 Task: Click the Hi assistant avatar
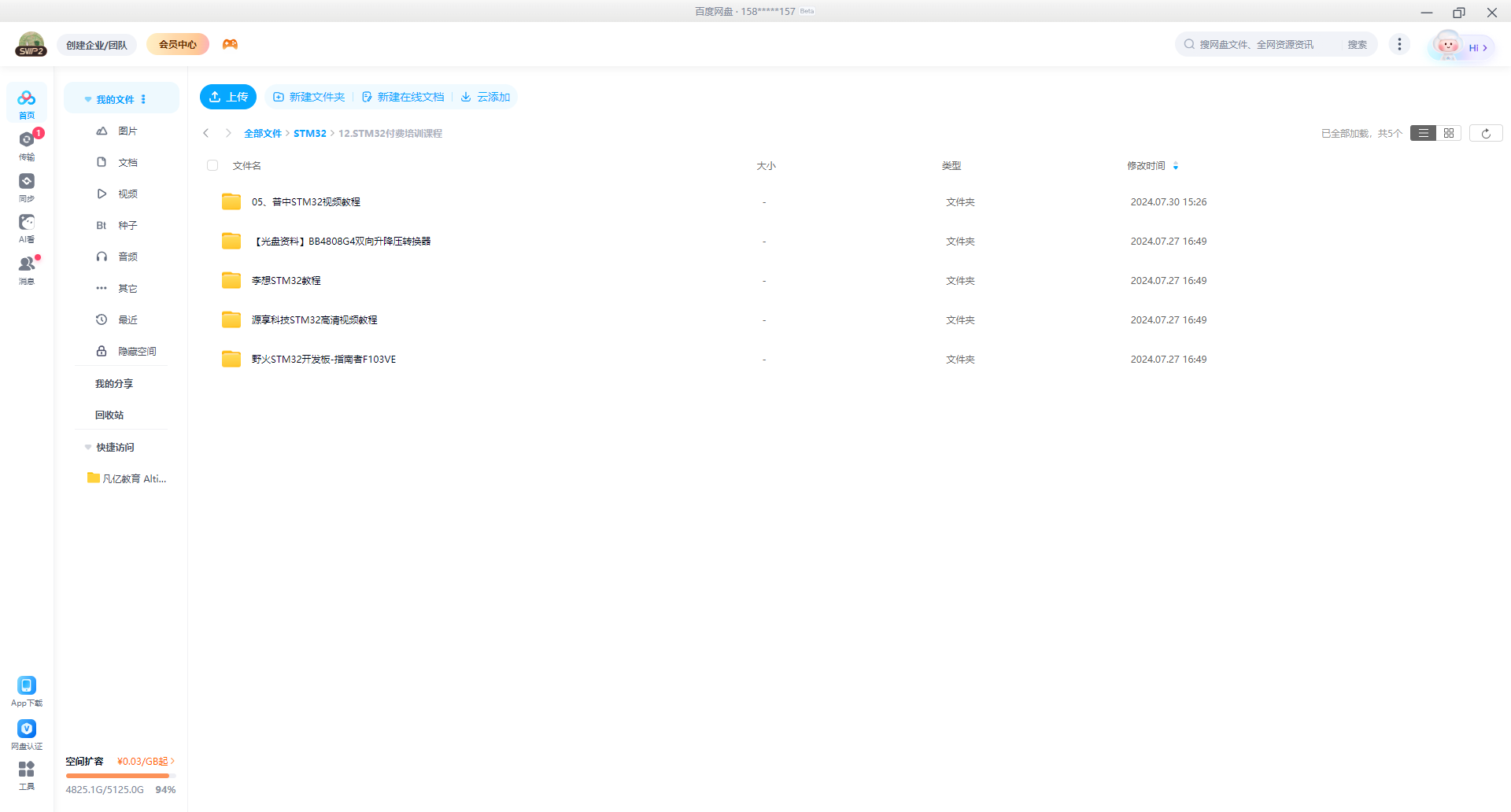pos(1447,45)
